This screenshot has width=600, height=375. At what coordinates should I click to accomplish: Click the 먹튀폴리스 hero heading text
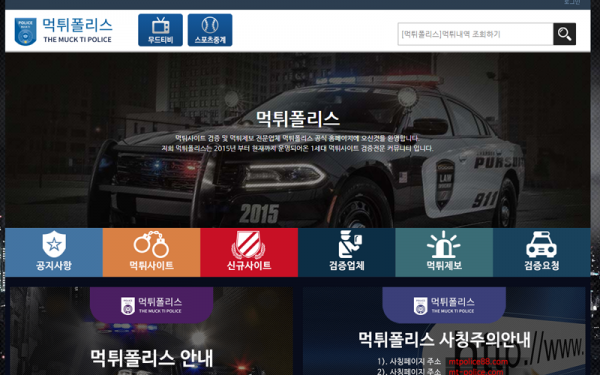coord(298,119)
